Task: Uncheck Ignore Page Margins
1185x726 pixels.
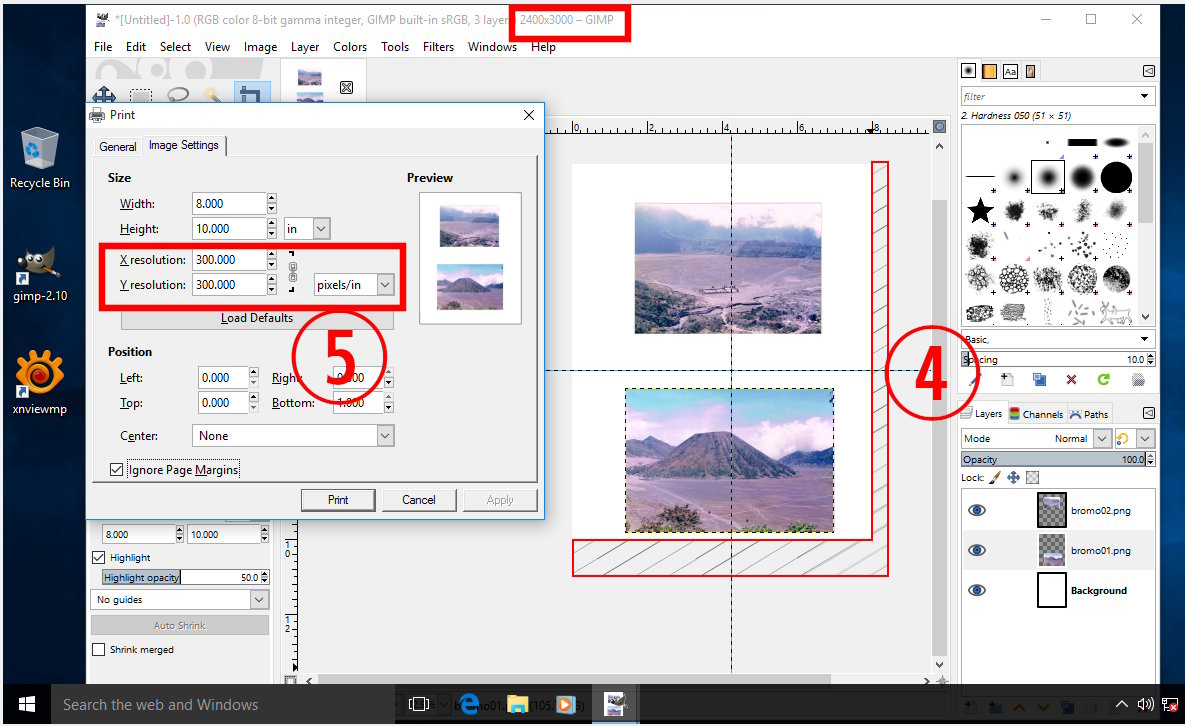Action: tap(116, 470)
